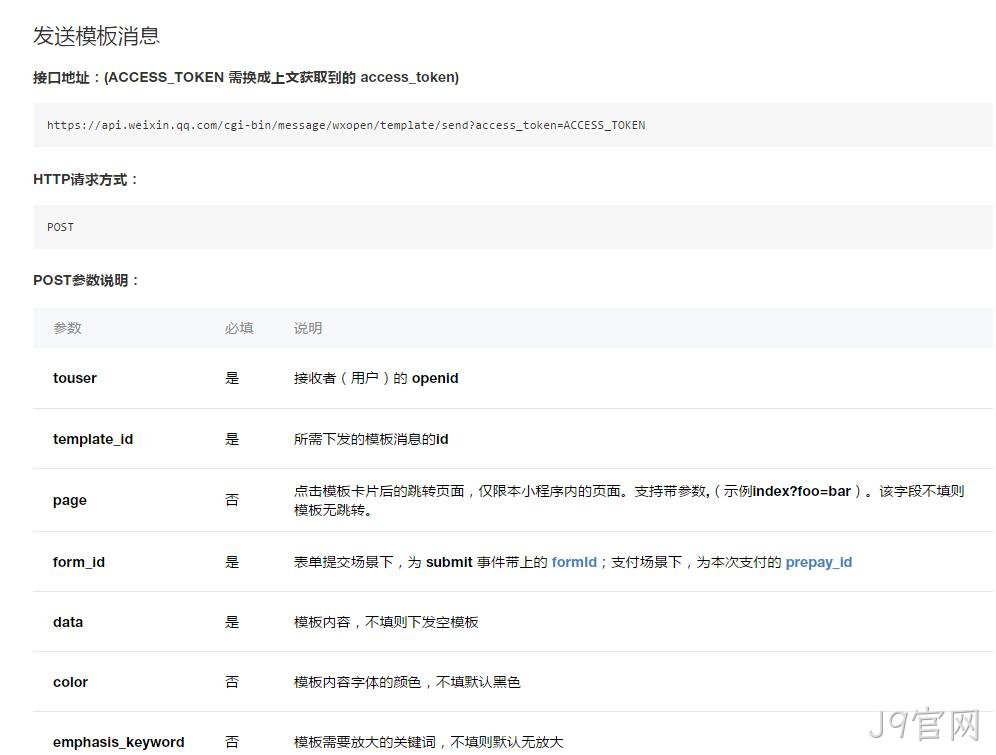Click 否 in the emphasis_keyword row
The width and height of the screenshot is (996, 755).
(232, 742)
